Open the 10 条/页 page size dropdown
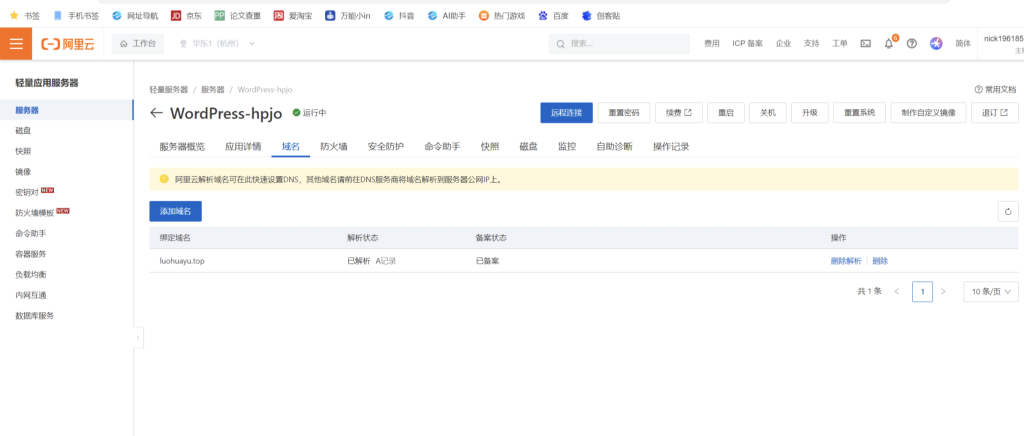 (x=990, y=291)
